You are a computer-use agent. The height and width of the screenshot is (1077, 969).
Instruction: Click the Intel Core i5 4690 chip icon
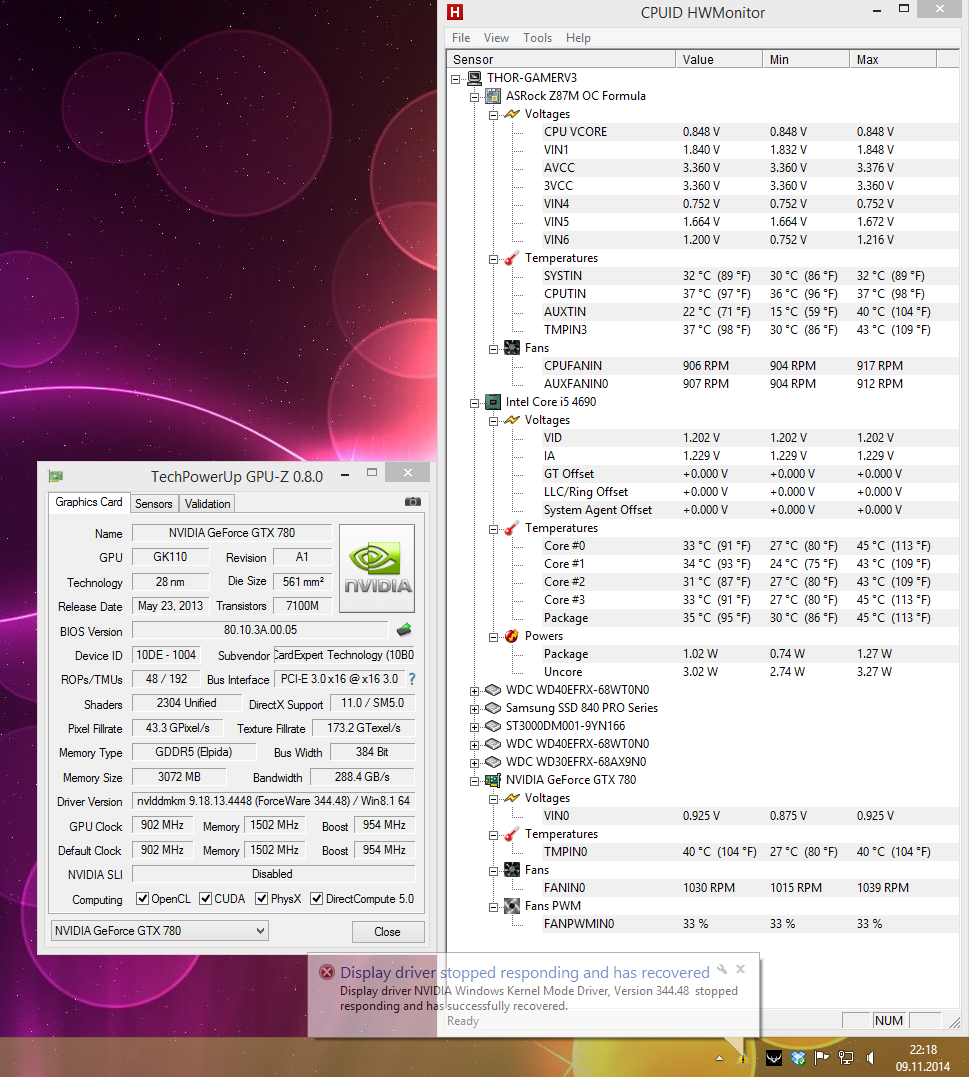493,402
